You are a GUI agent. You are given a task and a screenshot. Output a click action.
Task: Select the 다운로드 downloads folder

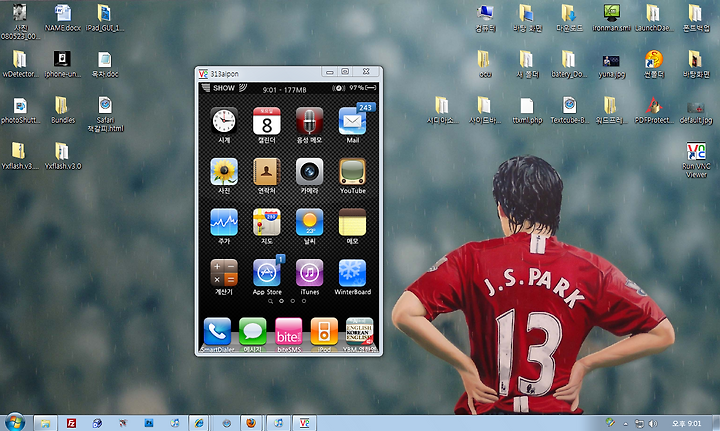tap(569, 18)
